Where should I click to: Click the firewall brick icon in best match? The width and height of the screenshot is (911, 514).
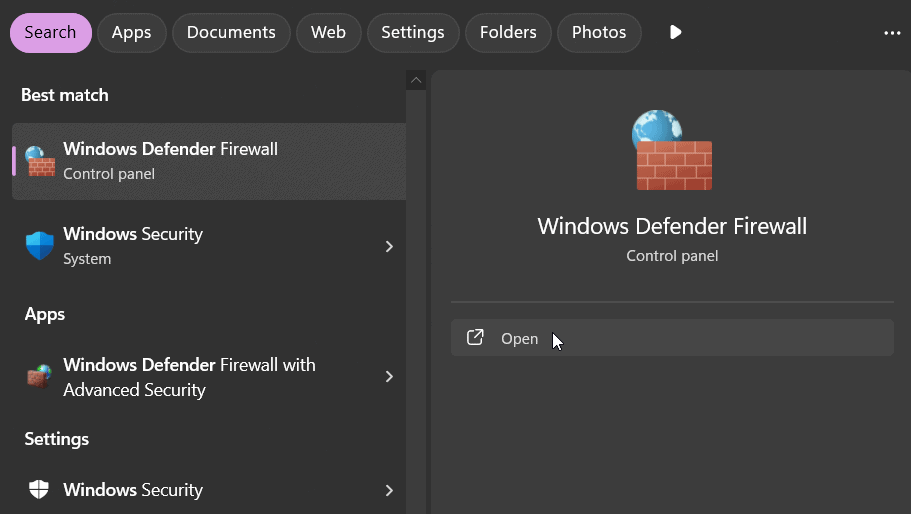click(x=40, y=161)
